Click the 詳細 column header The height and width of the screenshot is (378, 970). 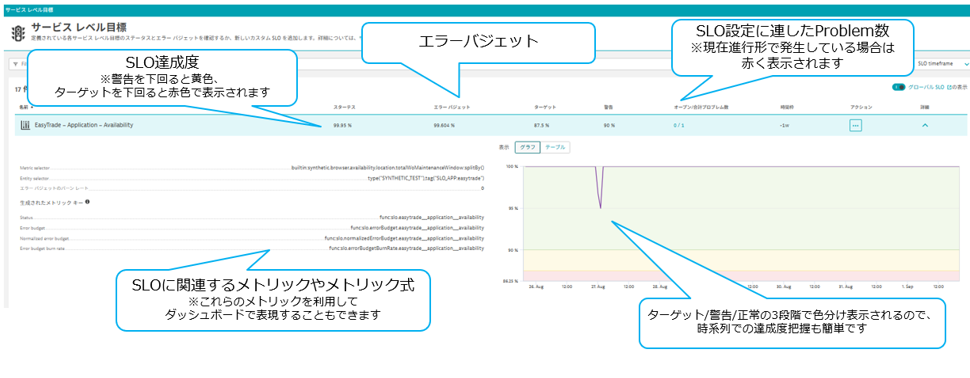click(925, 107)
